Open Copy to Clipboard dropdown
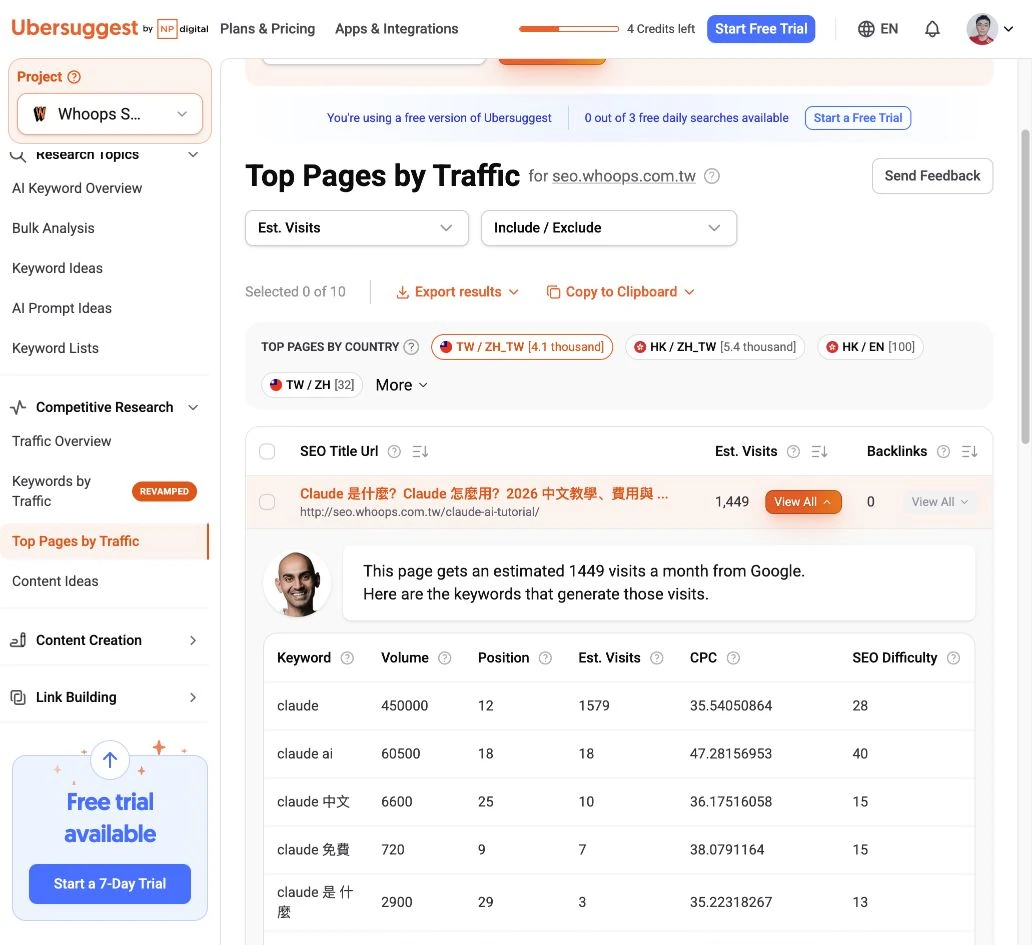This screenshot has height=945, width=1032. (621, 292)
